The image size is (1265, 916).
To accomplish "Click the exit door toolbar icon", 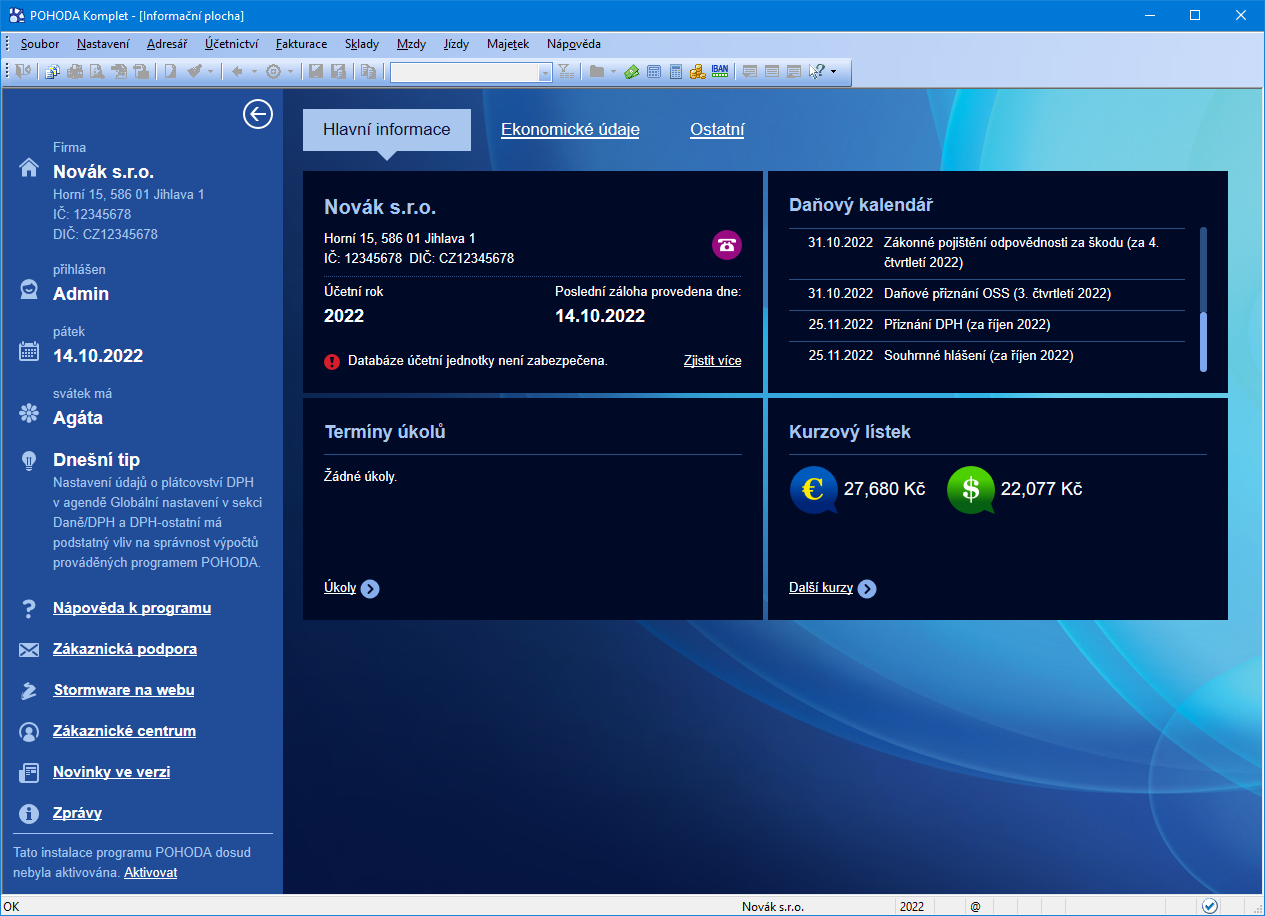I will [24, 72].
